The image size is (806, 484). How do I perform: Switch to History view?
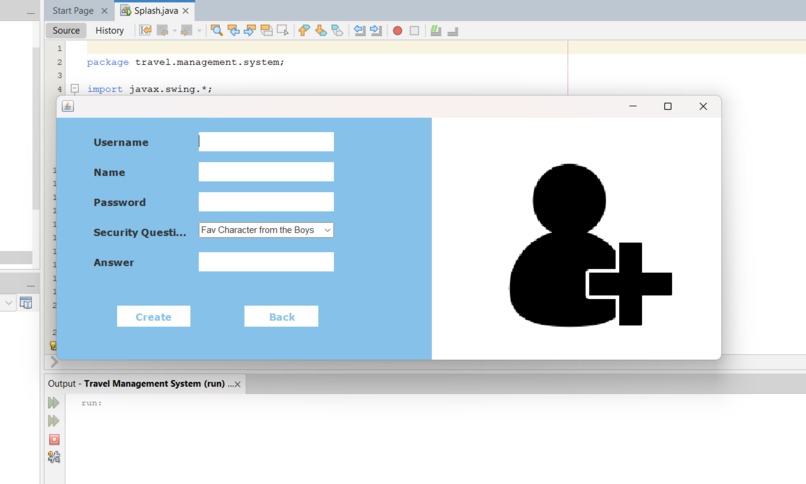[109, 30]
